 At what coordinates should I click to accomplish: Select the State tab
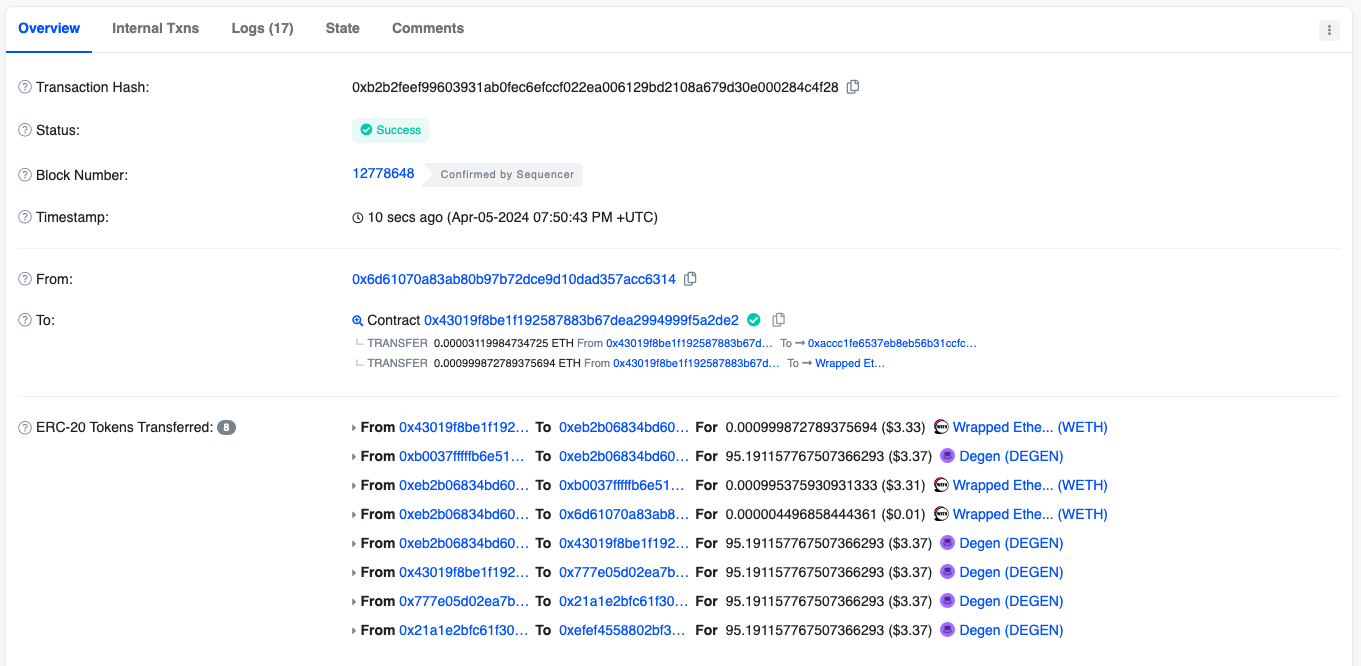(342, 28)
